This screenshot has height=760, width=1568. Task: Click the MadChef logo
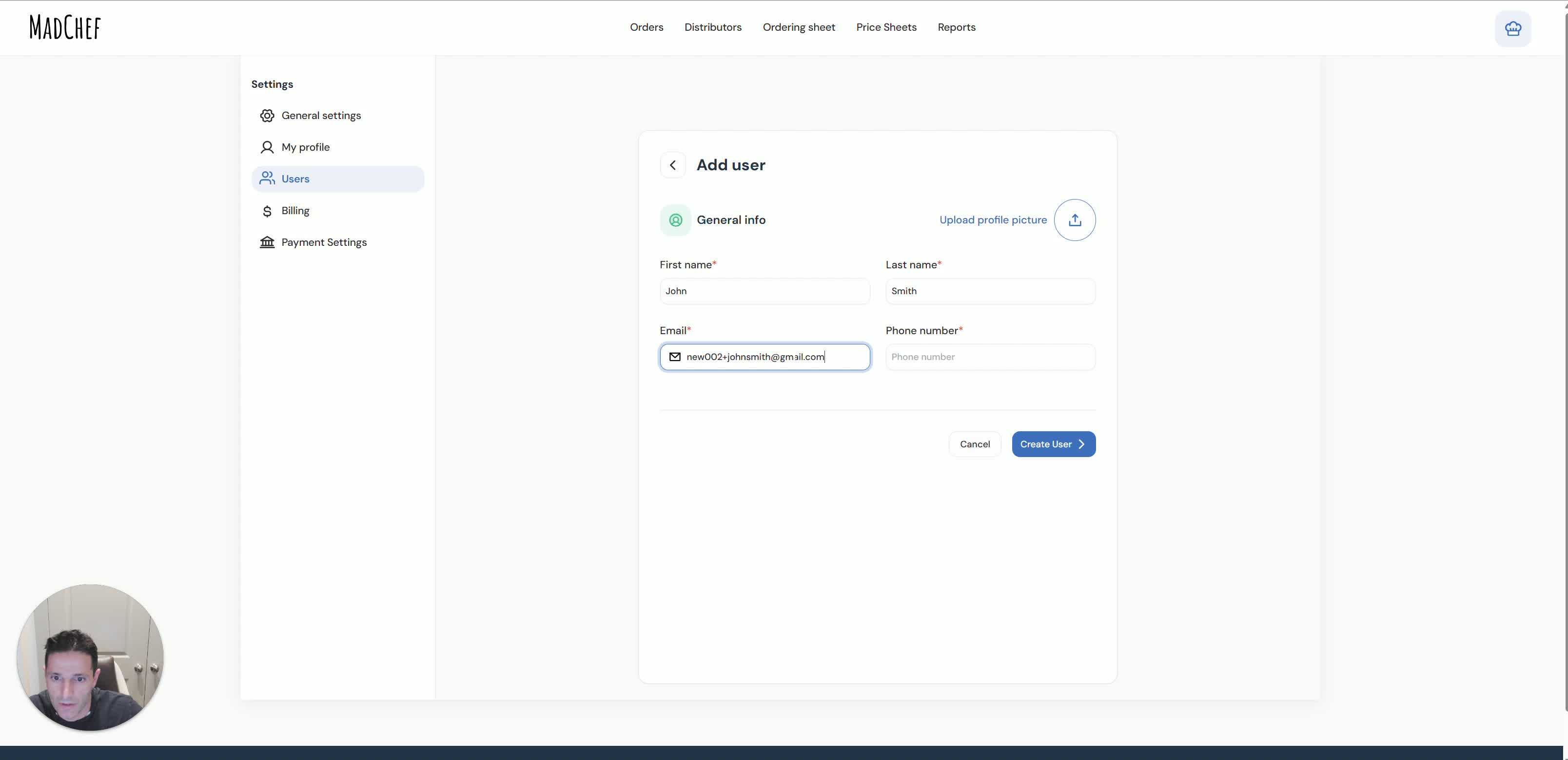pyautogui.click(x=65, y=27)
